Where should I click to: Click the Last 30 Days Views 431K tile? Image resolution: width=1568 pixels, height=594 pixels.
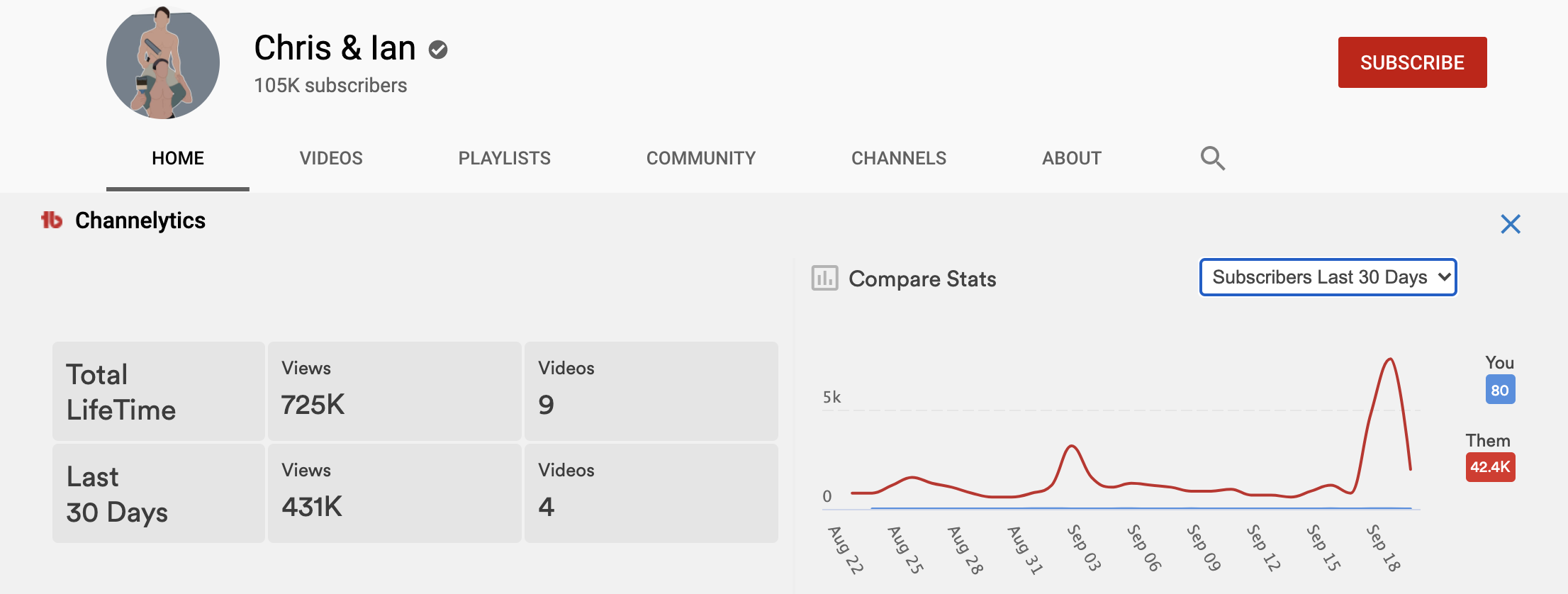coord(394,493)
